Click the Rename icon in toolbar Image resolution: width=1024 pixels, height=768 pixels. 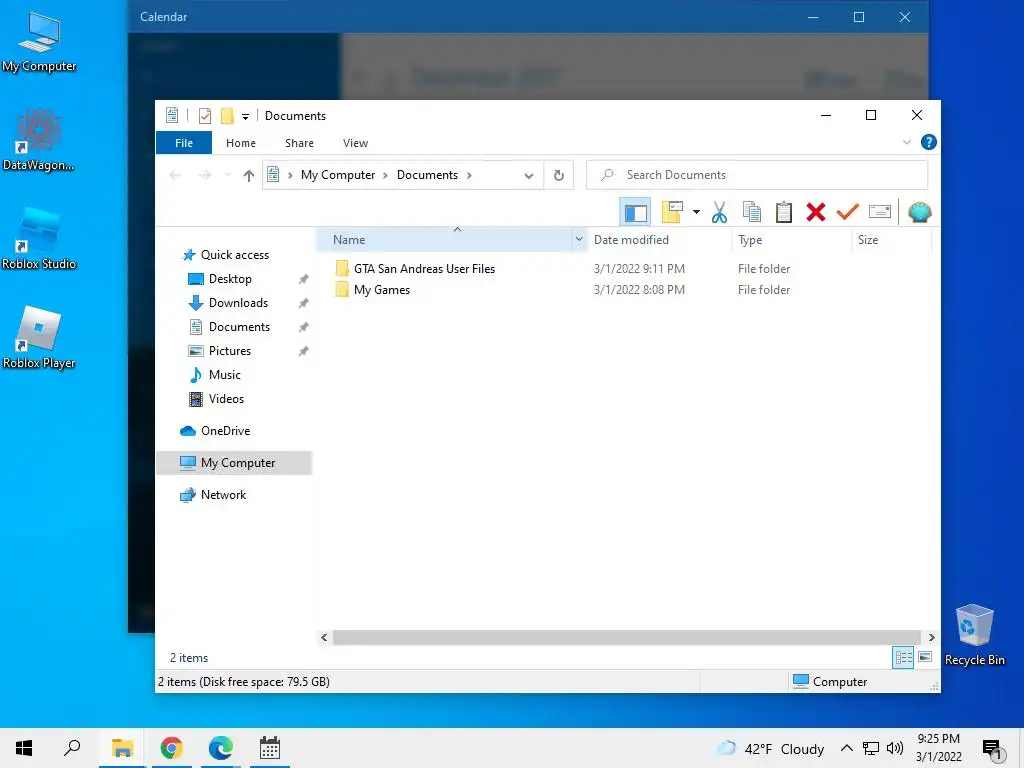(880, 212)
